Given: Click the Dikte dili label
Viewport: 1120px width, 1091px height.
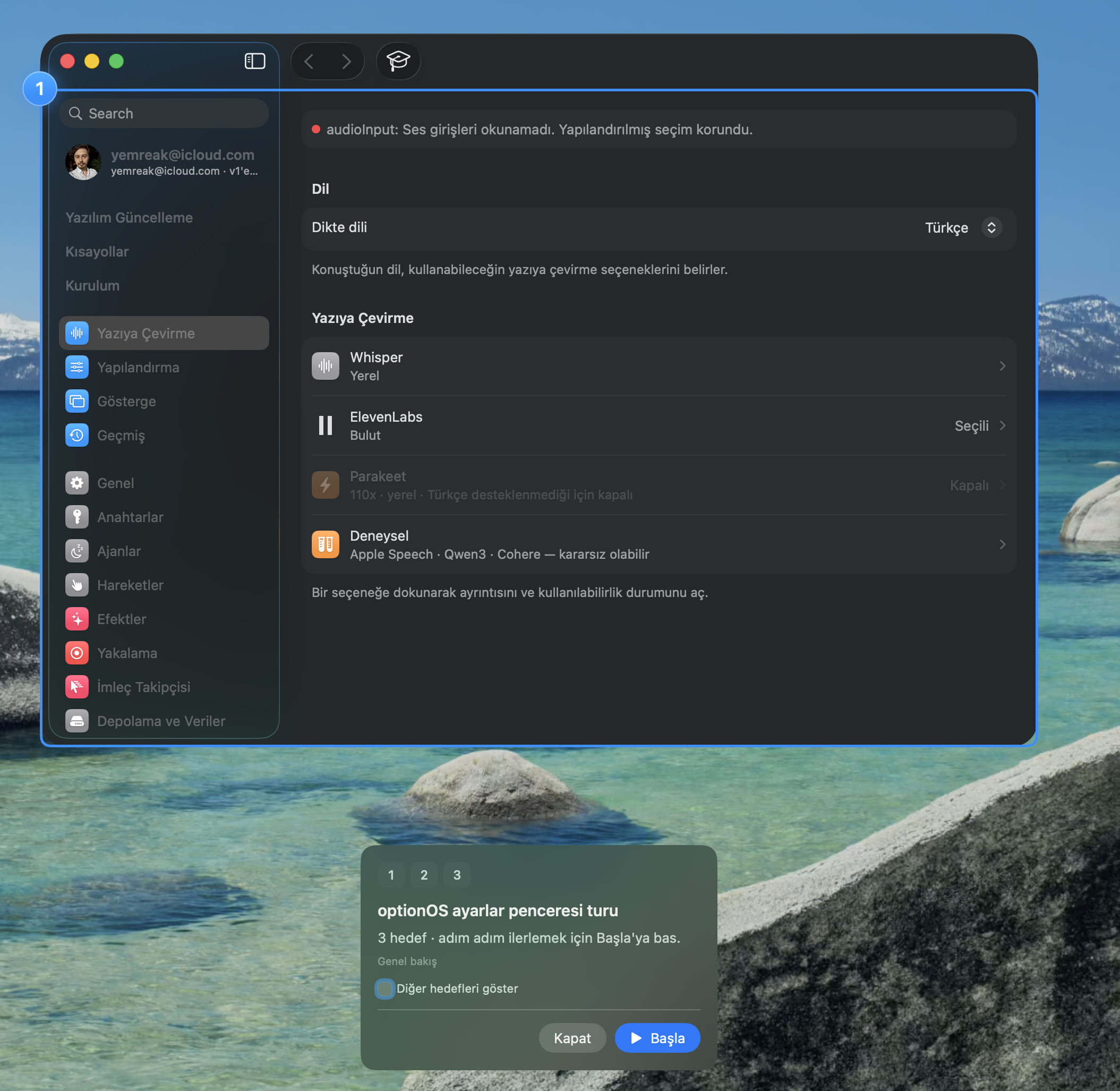Looking at the screenshot, I should click(x=339, y=227).
